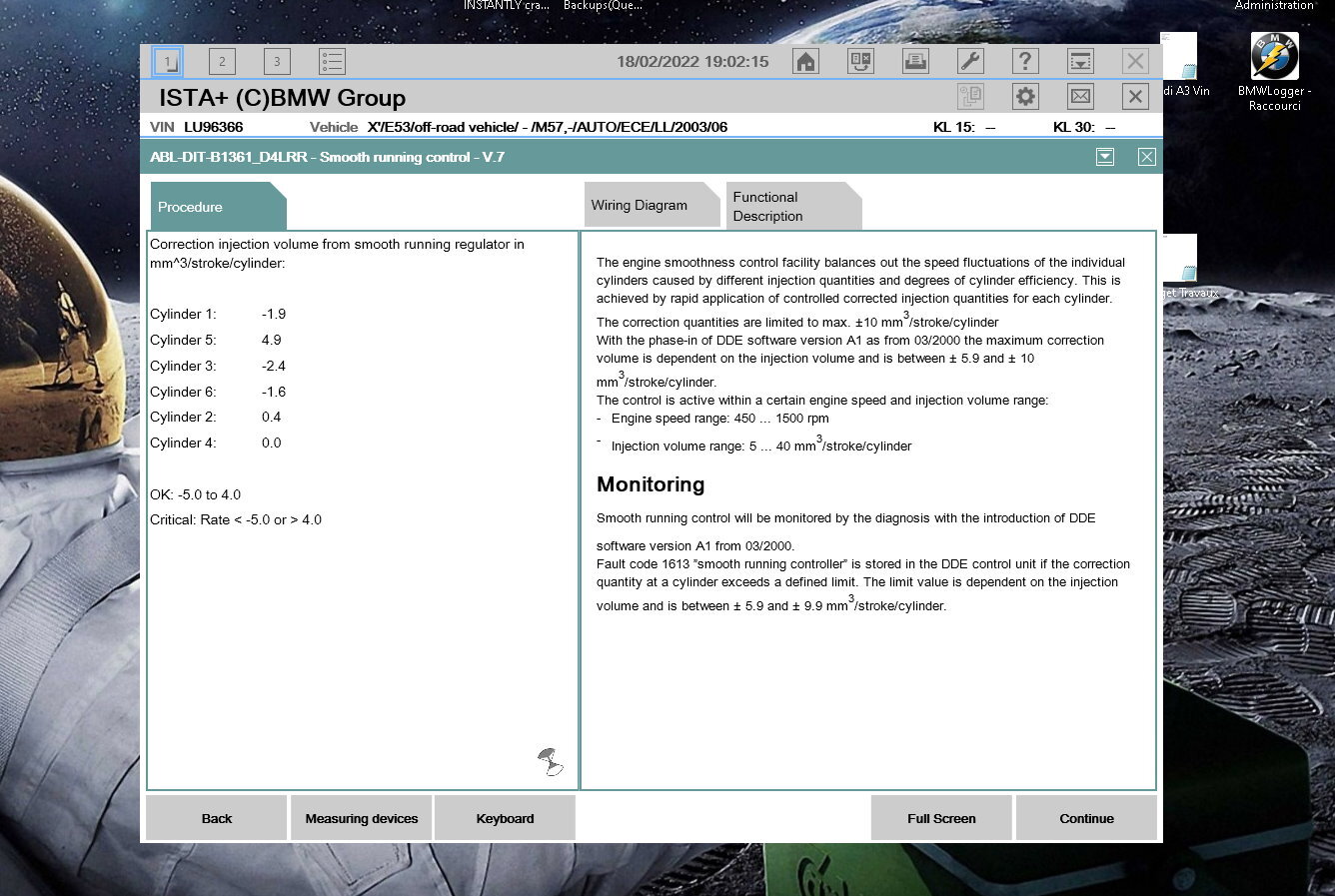Expand the procedure header dropdown arrow

tap(1105, 157)
